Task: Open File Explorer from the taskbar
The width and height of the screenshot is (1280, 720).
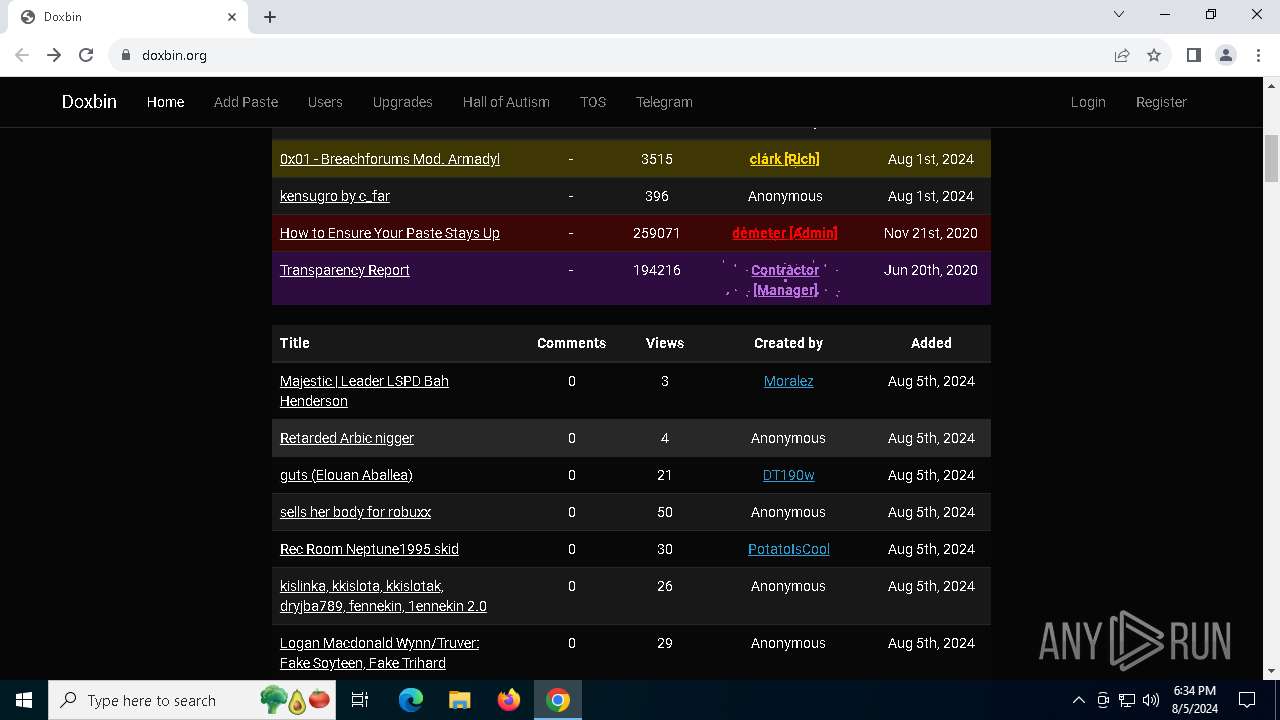Action: [x=460, y=700]
